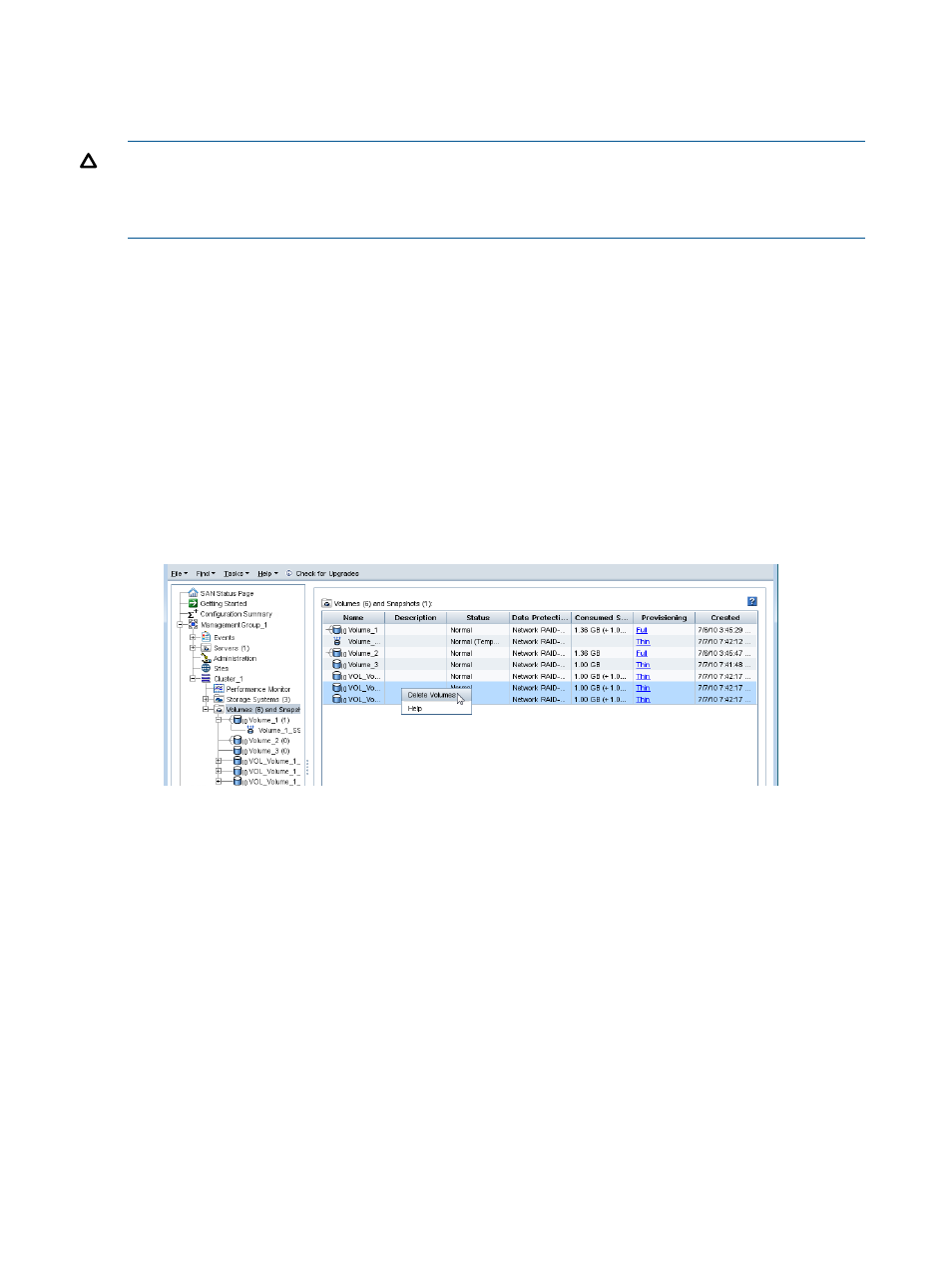Select the Sites tree item

coord(221,669)
